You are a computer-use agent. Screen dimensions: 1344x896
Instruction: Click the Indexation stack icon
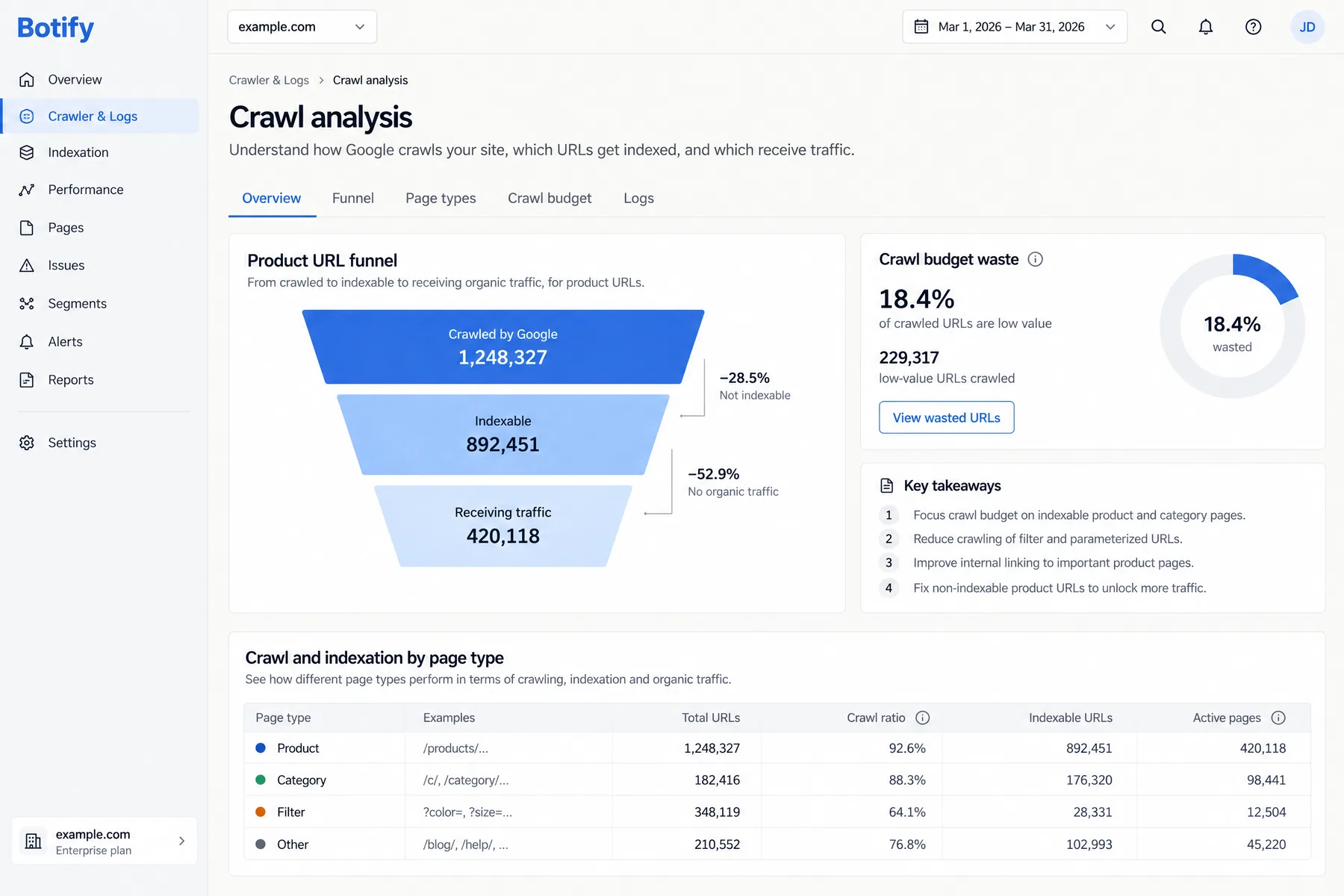[27, 152]
